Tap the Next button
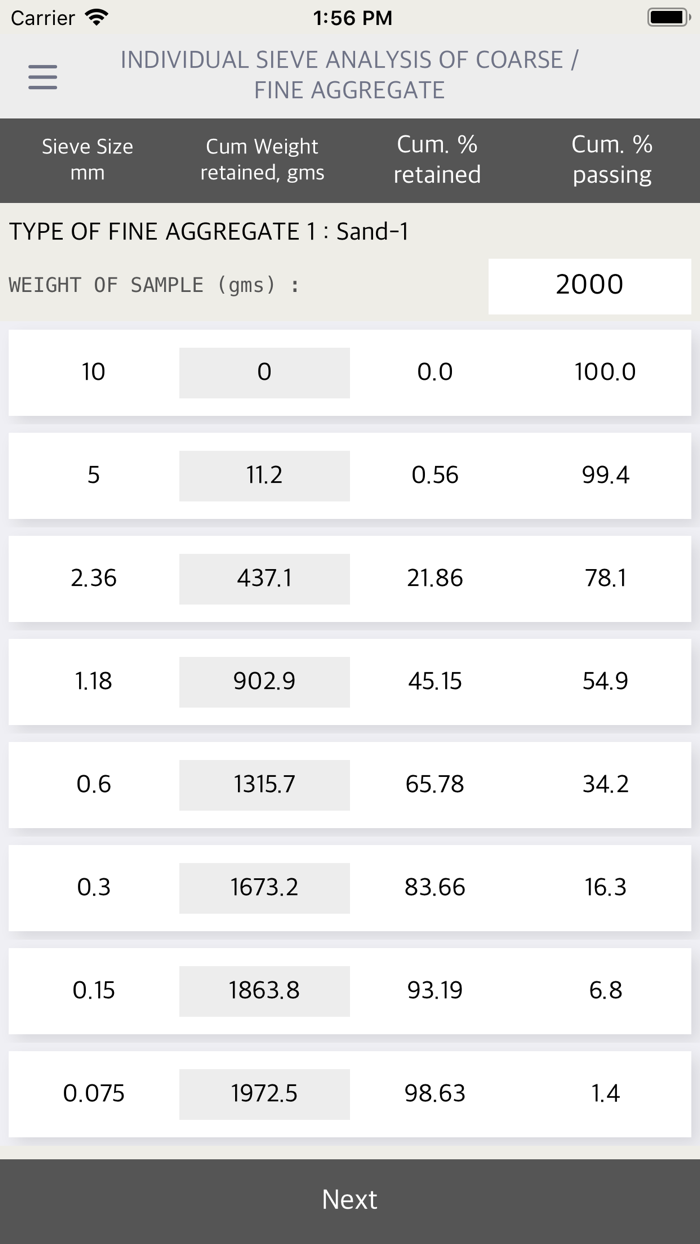This screenshot has height=1244, width=700. (350, 1200)
